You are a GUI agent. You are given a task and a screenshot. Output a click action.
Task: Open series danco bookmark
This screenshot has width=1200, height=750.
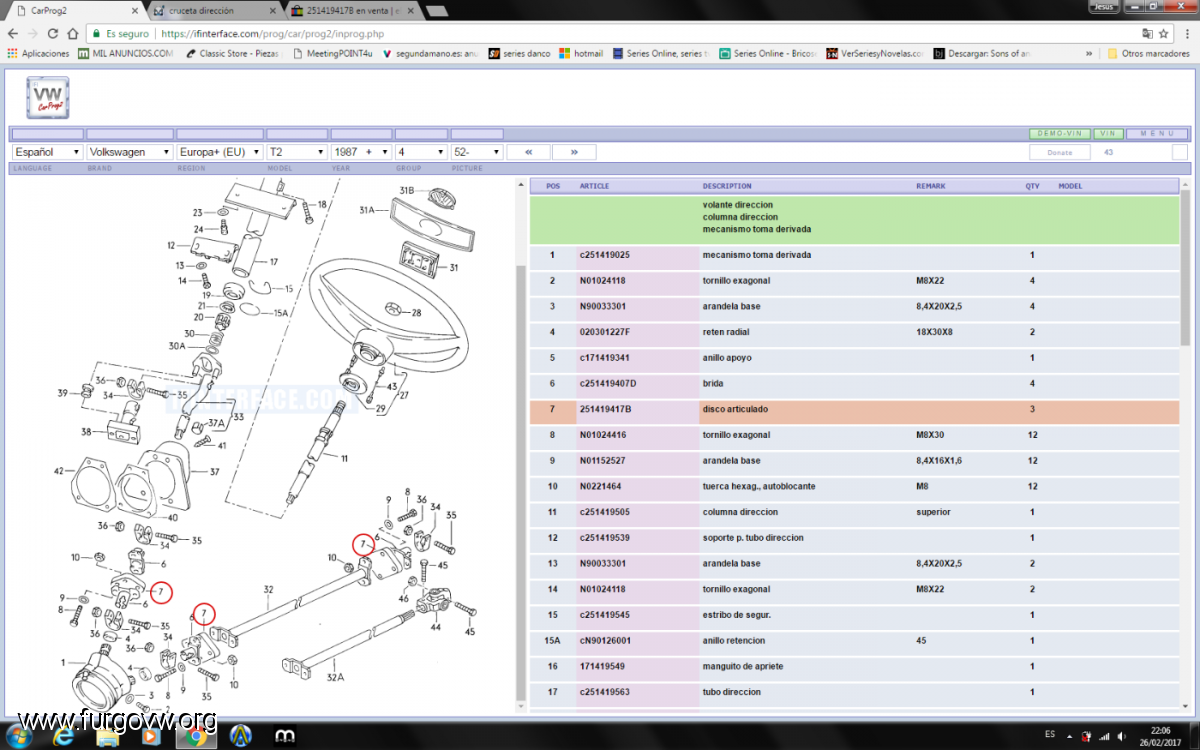point(520,53)
